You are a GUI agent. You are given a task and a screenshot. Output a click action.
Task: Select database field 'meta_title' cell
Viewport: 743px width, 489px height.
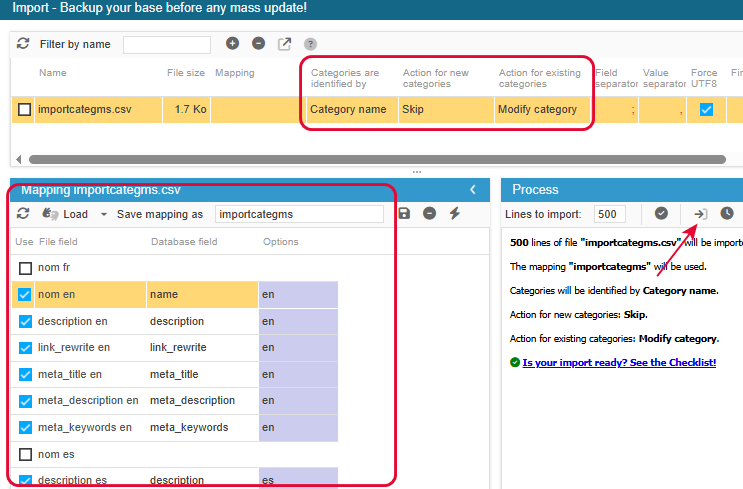[202, 374]
